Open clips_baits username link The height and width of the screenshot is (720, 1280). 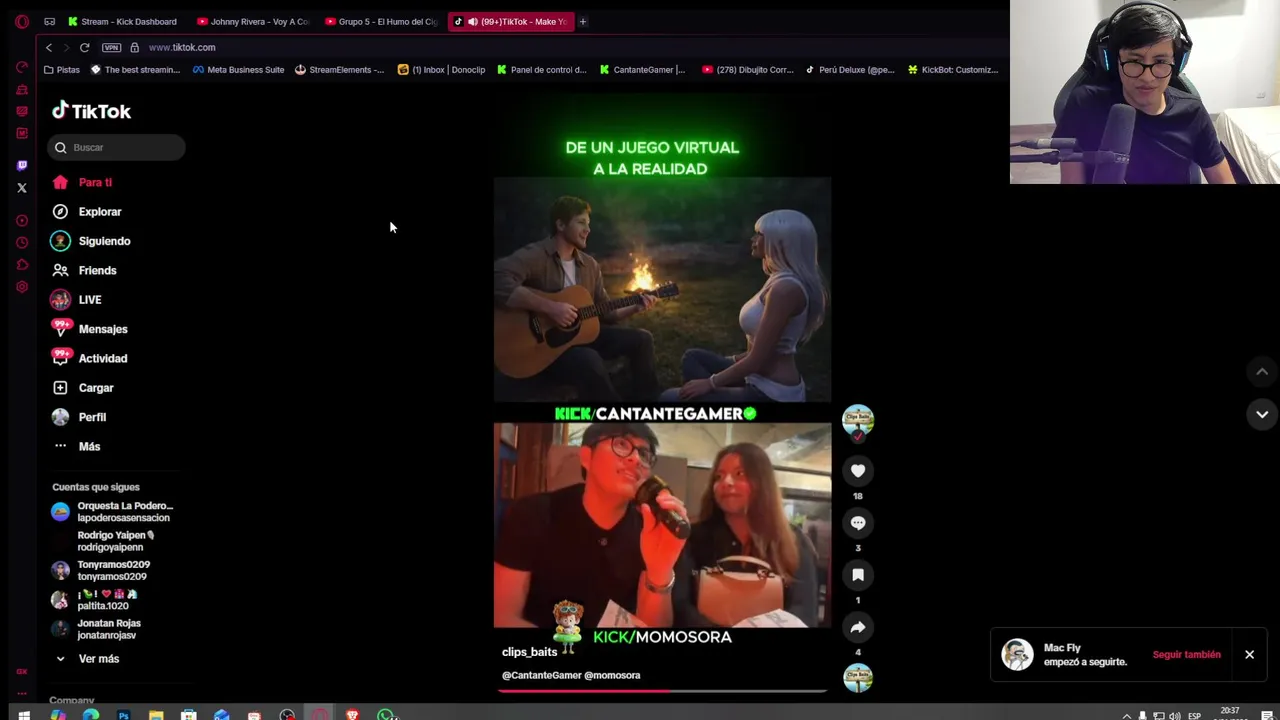pyautogui.click(x=529, y=652)
